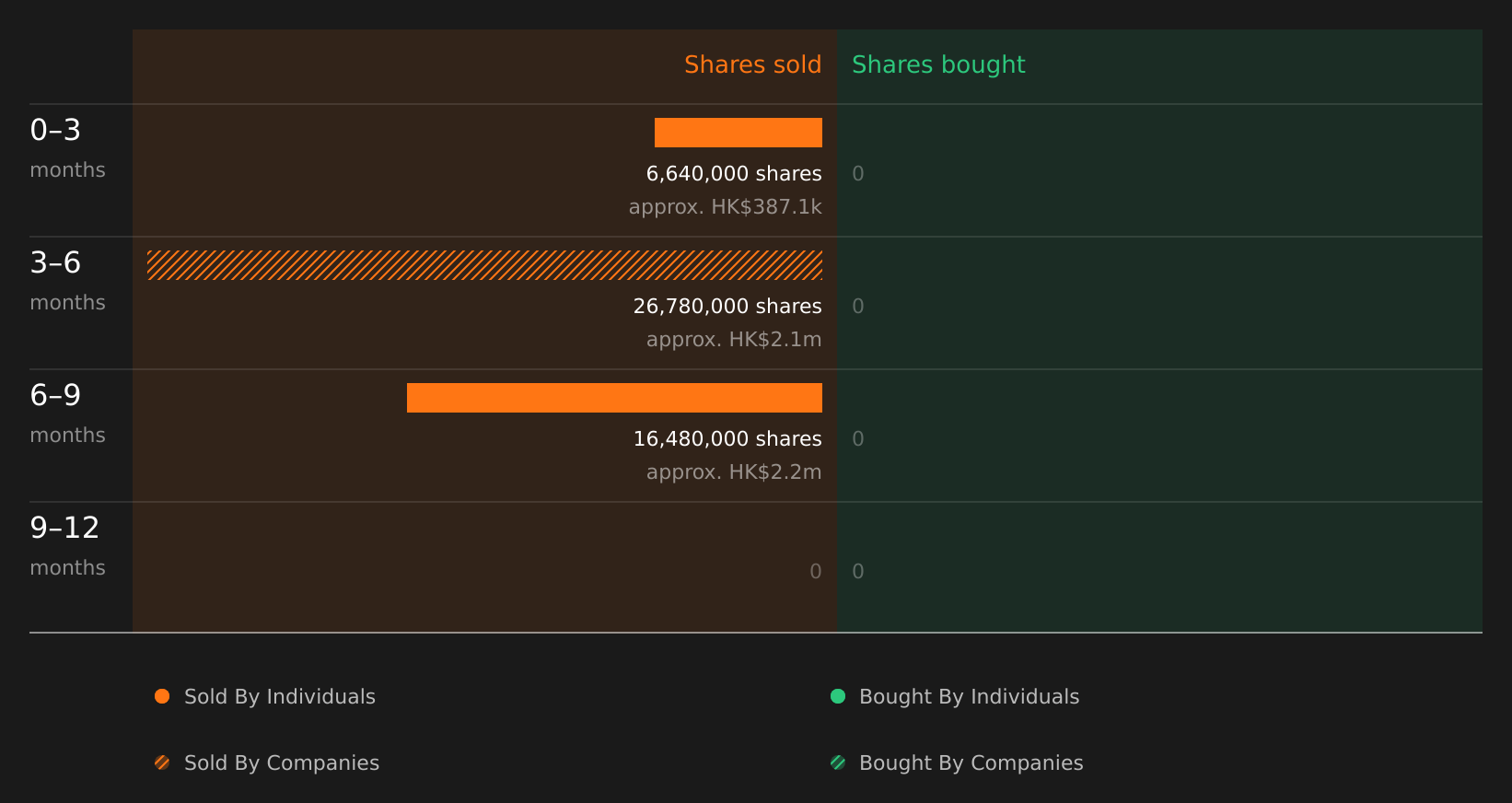Screen dimensions: 1512x803
Task: Click the 0 bought value in 6–9 months row
Action: coord(858,438)
